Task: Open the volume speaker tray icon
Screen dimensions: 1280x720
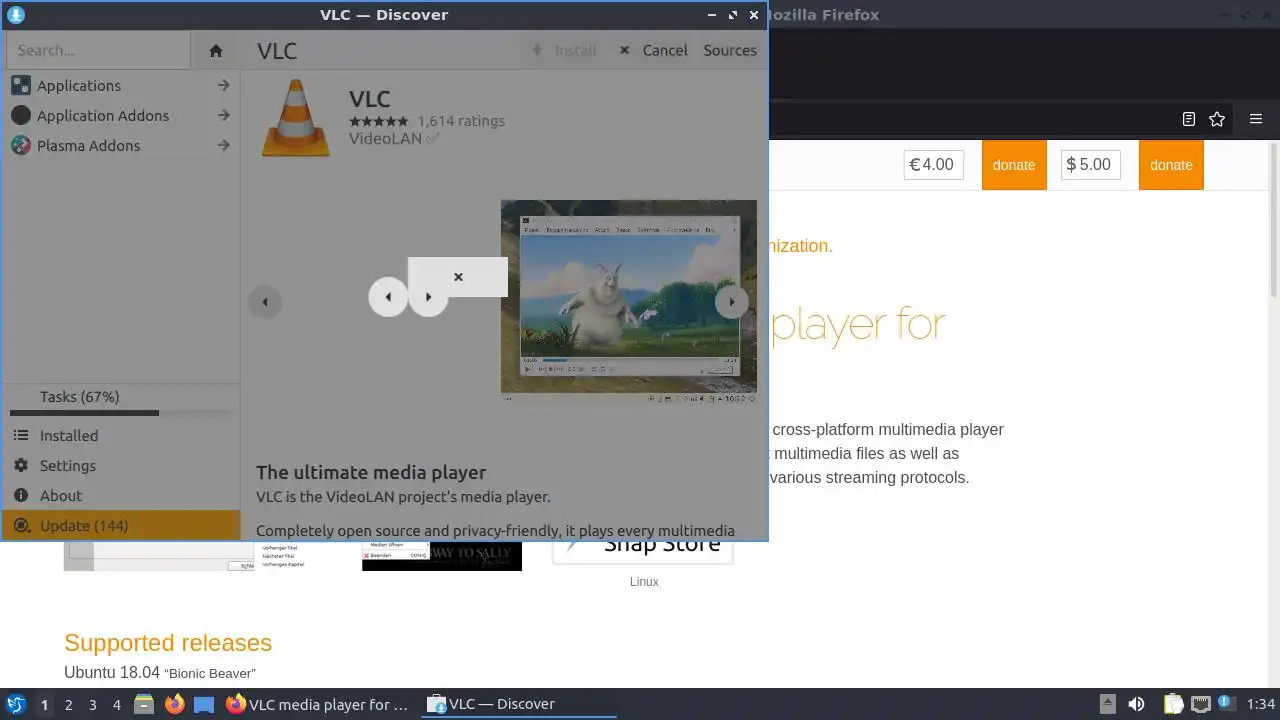Action: 1136,704
